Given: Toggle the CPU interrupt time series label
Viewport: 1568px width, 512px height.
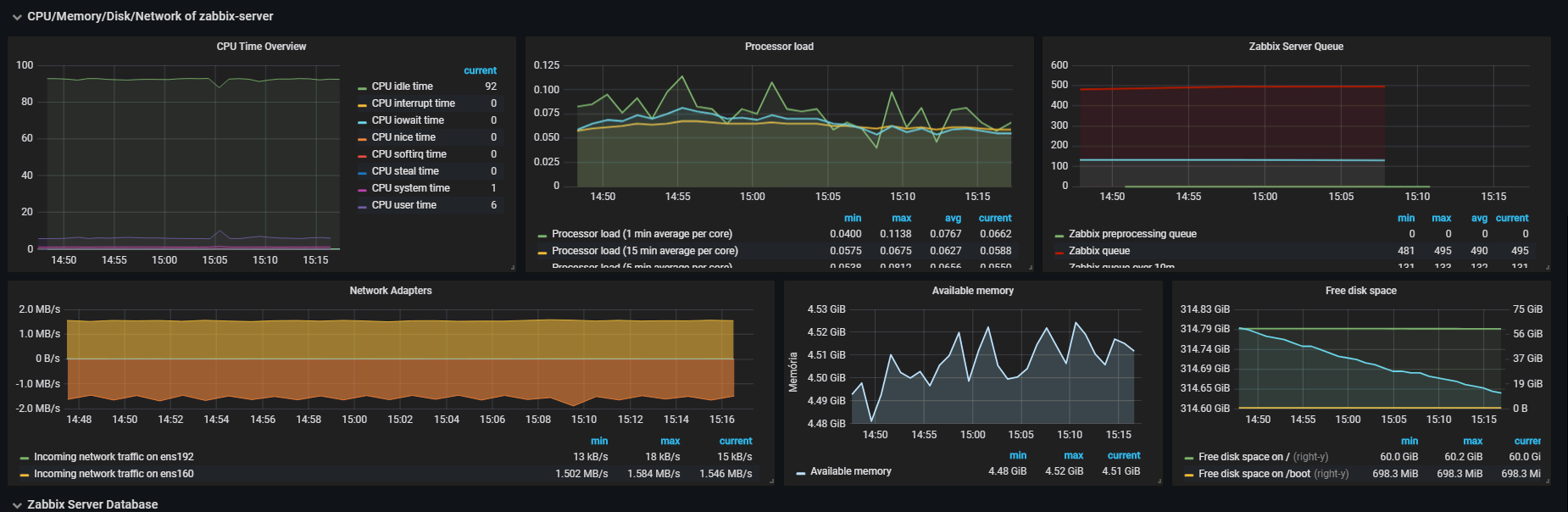Looking at the screenshot, I should tap(413, 103).
